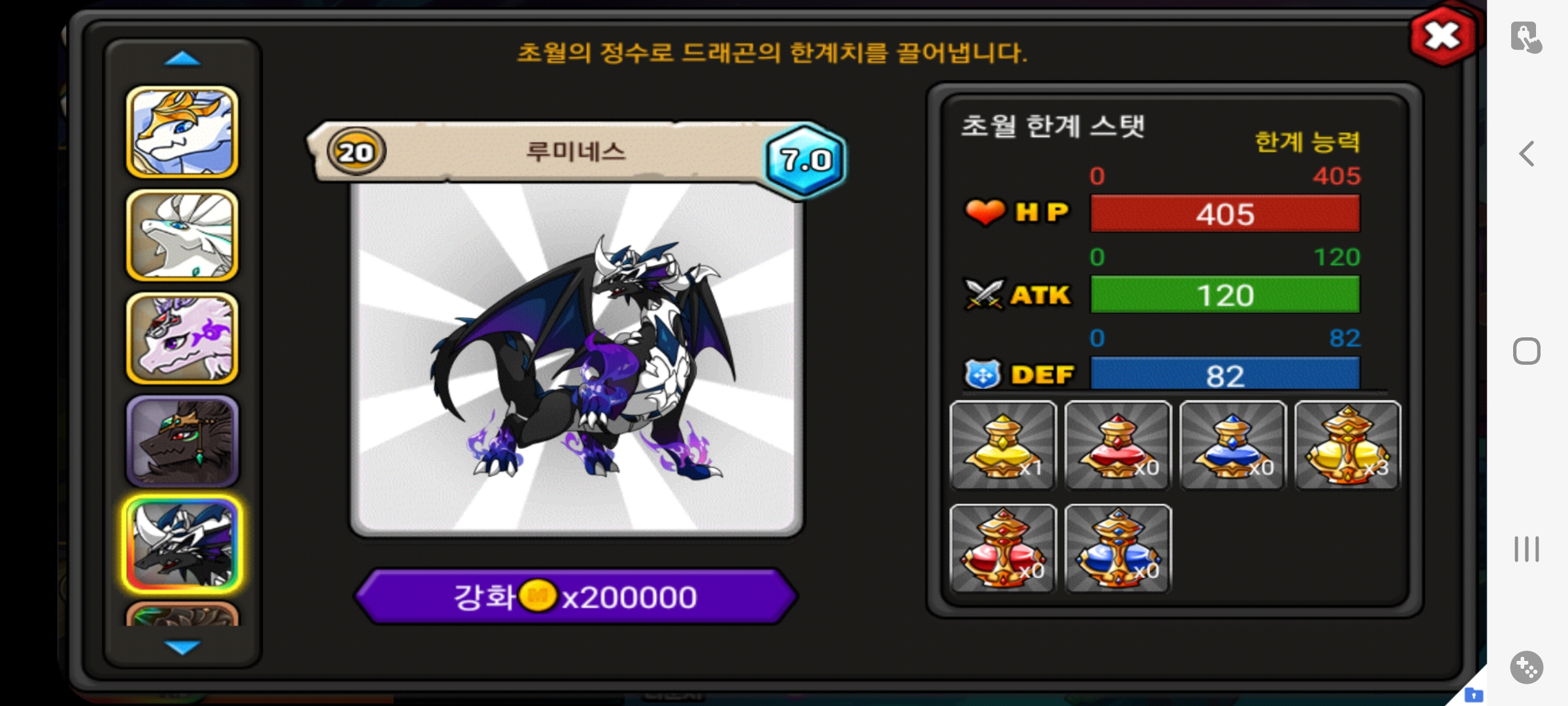Tap the Android back chevron
Image resolution: width=1568 pixels, height=706 pixels.
click(1527, 154)
